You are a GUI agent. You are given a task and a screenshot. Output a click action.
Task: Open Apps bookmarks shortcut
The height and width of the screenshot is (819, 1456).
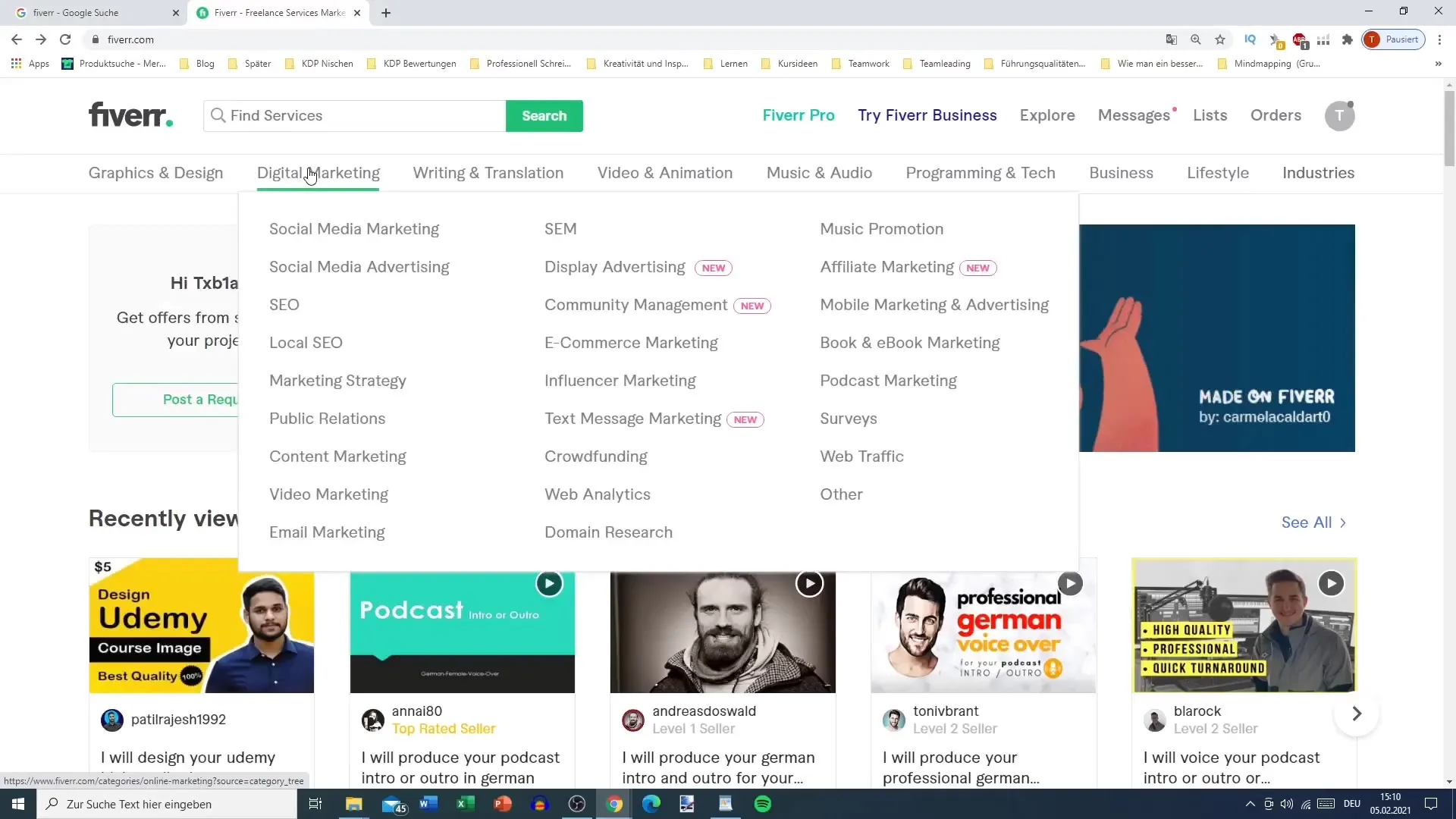point(30,64)
